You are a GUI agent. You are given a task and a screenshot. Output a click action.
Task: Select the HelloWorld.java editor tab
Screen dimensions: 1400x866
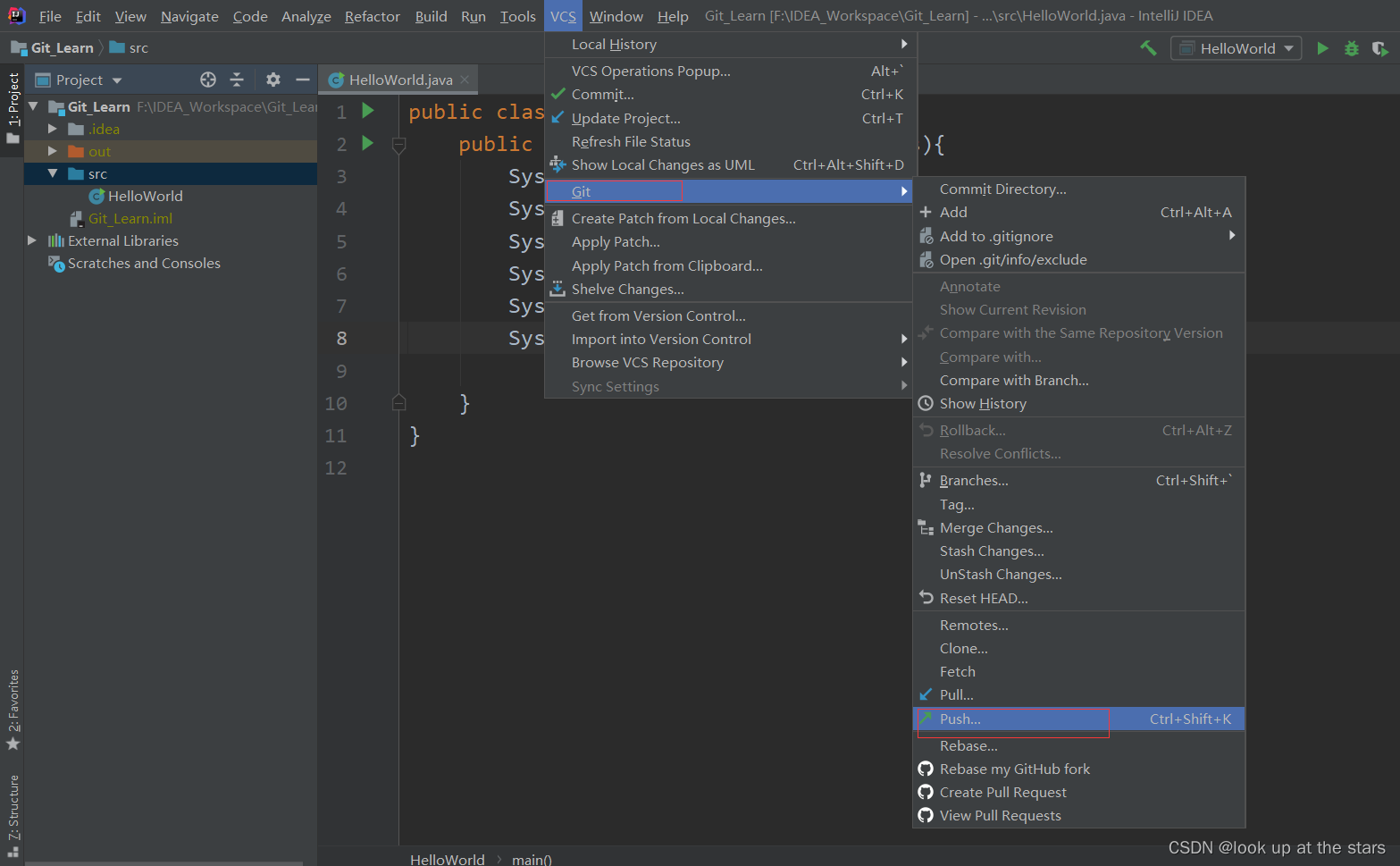398,80
